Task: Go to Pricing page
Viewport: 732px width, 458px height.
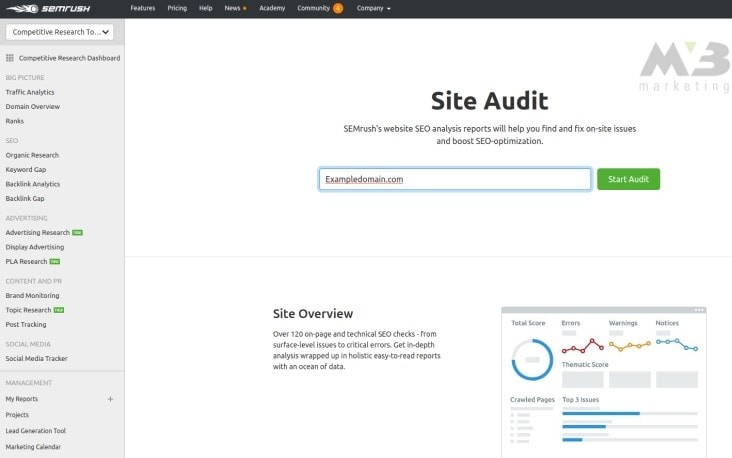Action: pyautogui.click(x=177, y=8)
